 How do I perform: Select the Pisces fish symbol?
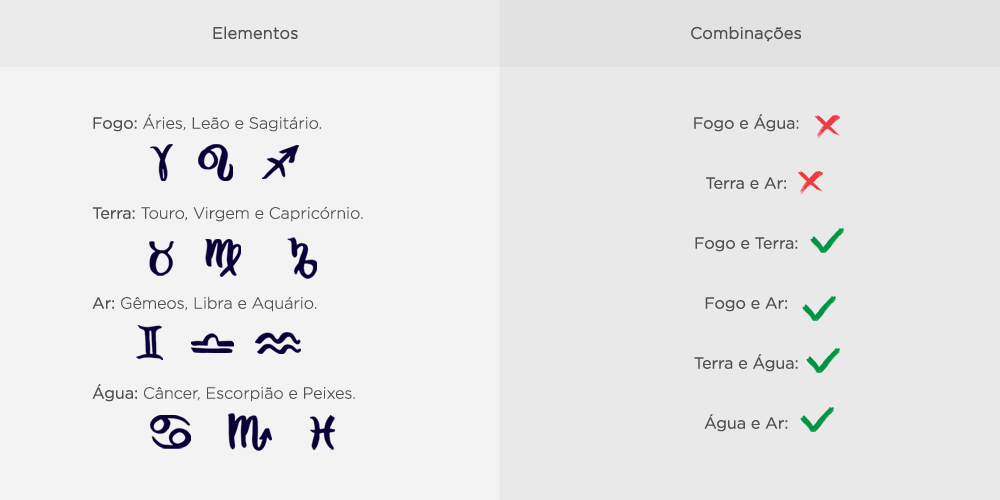pyautogui.click(x=322, y=432)
